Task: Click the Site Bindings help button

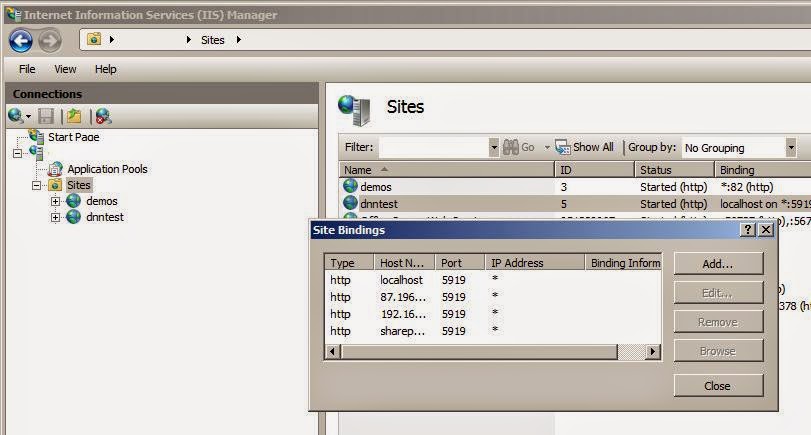Action: click(x=747, y=230)
